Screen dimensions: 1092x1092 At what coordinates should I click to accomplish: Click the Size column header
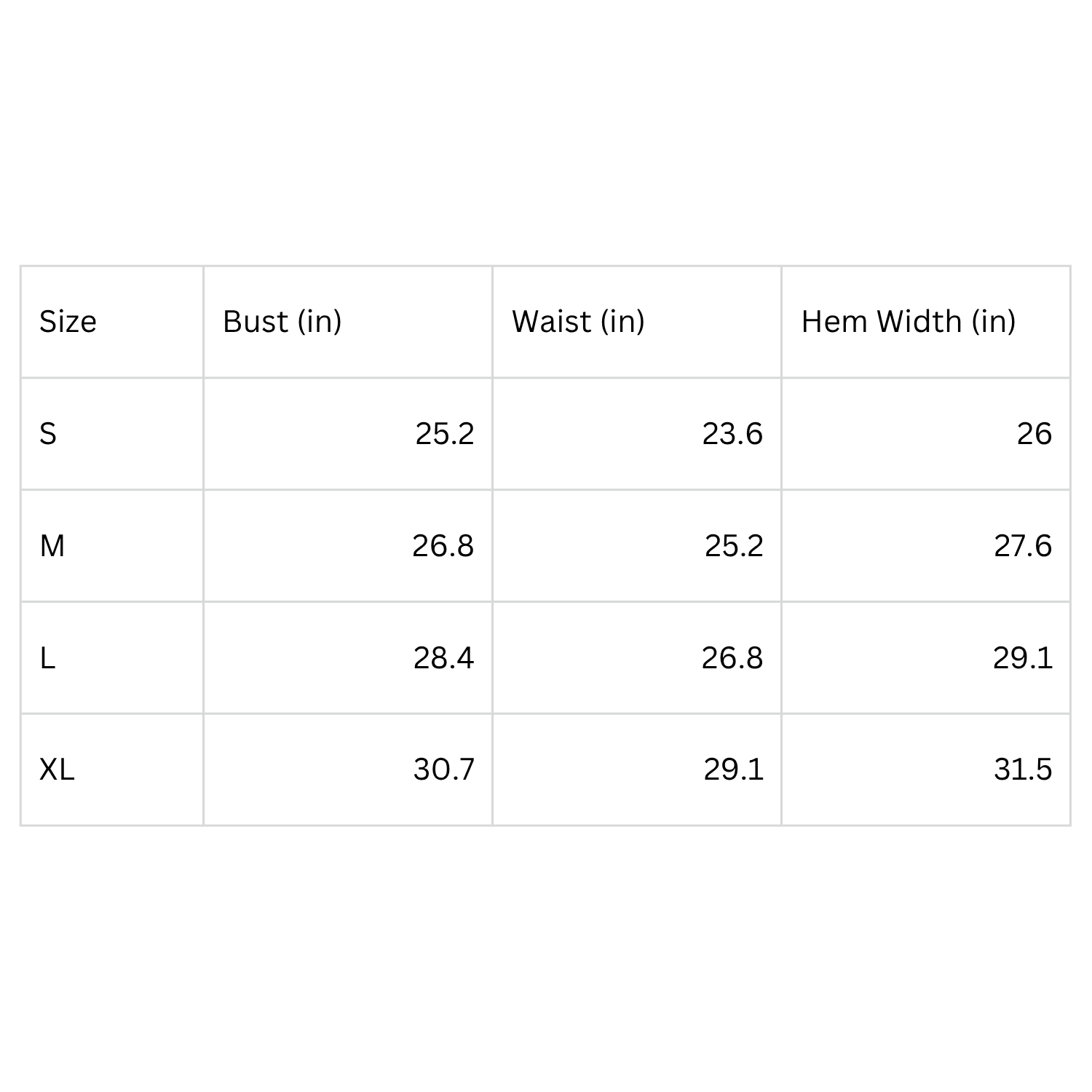point(68,322)
